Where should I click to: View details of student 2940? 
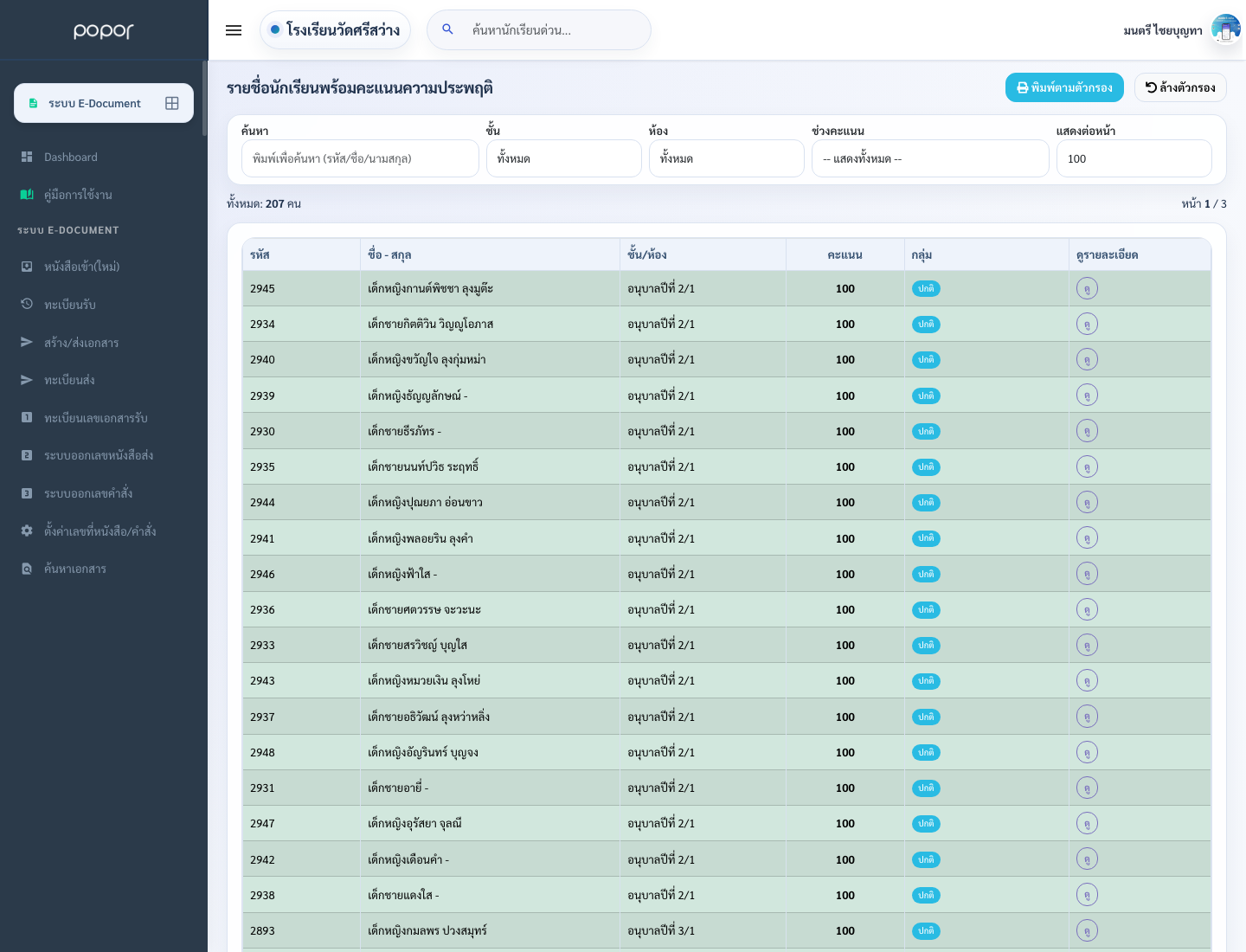pyautogui.click(x=1087, y=359)
